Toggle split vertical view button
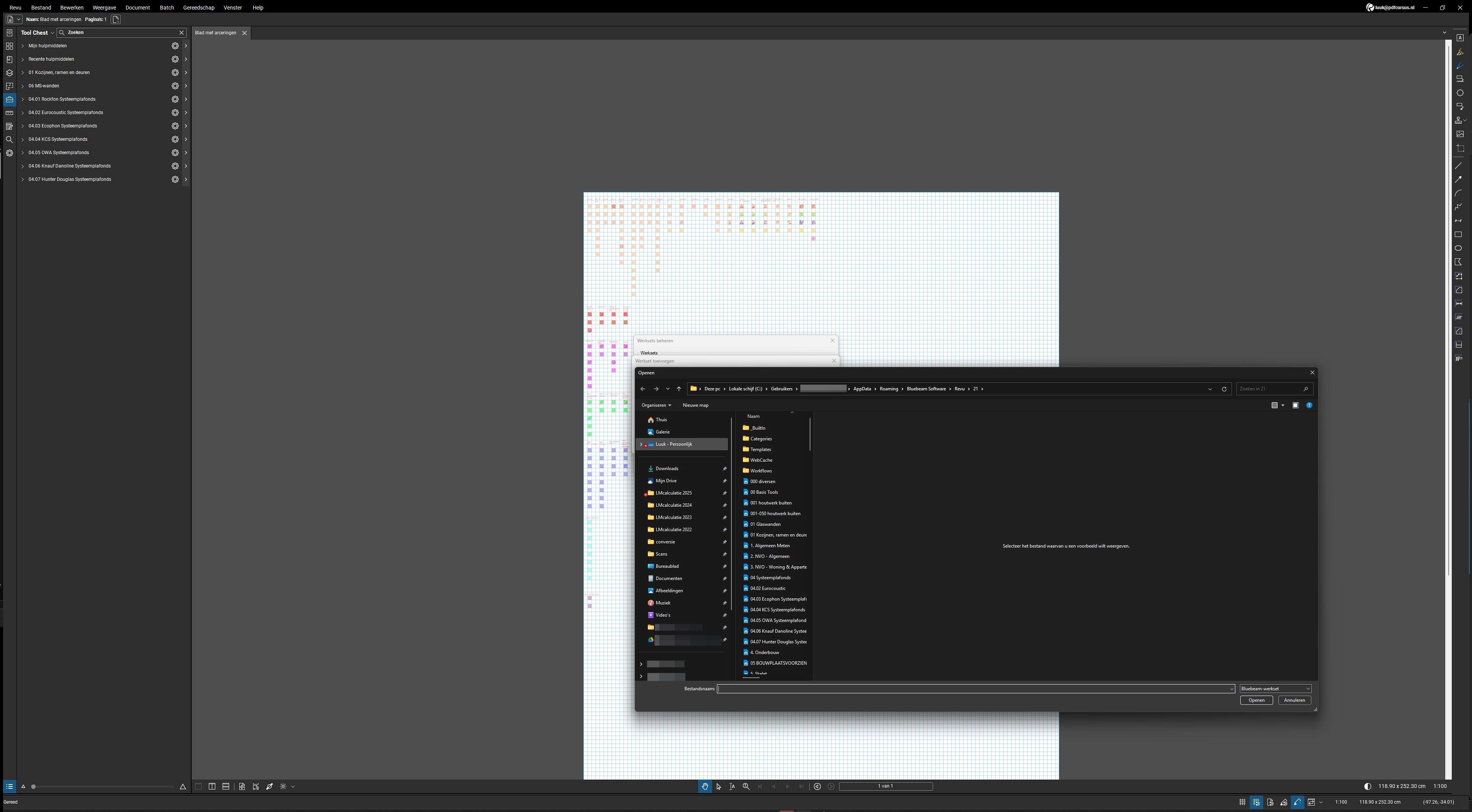Screen dimensions: 1472x812 tap(212, 787)
